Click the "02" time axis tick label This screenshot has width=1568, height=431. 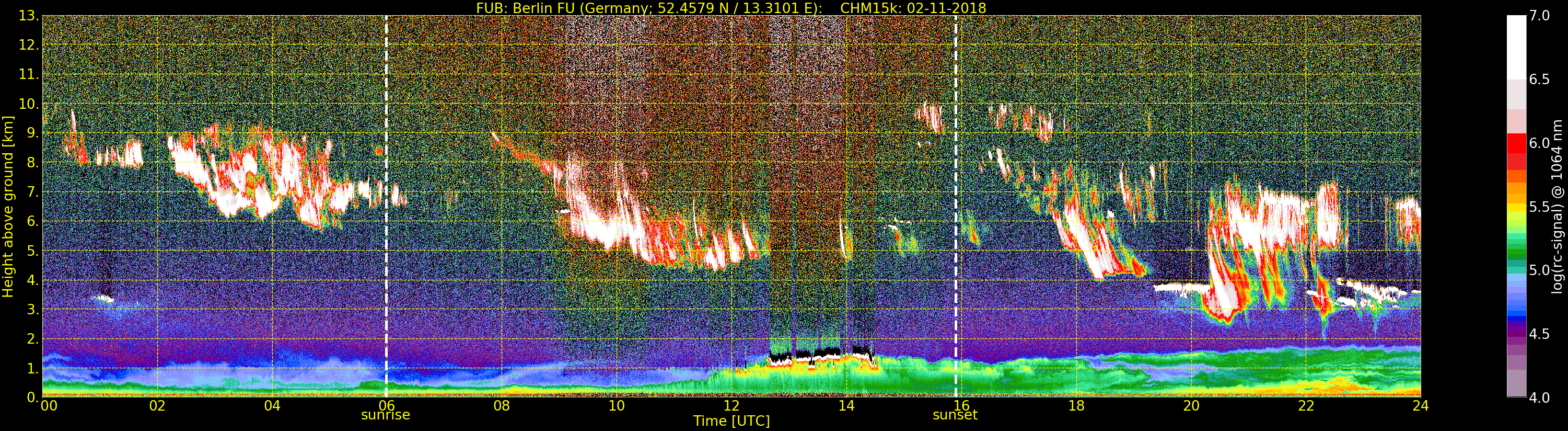click(x=157, y=406)
